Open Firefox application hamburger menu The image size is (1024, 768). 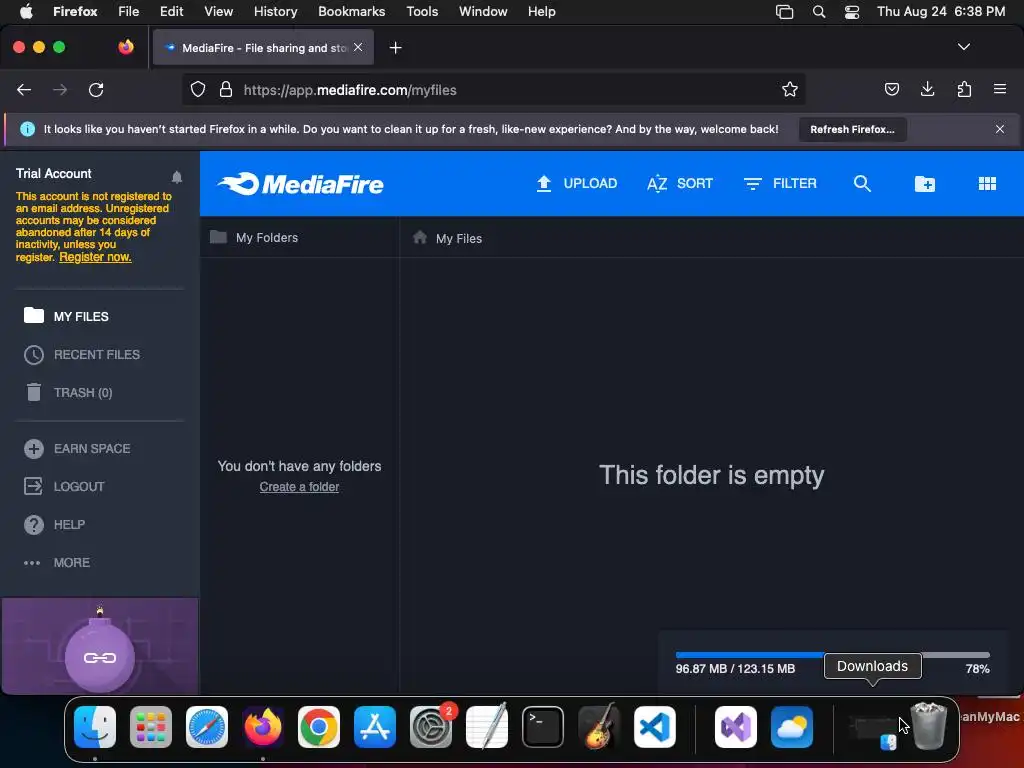click(x=1000, y=89)
